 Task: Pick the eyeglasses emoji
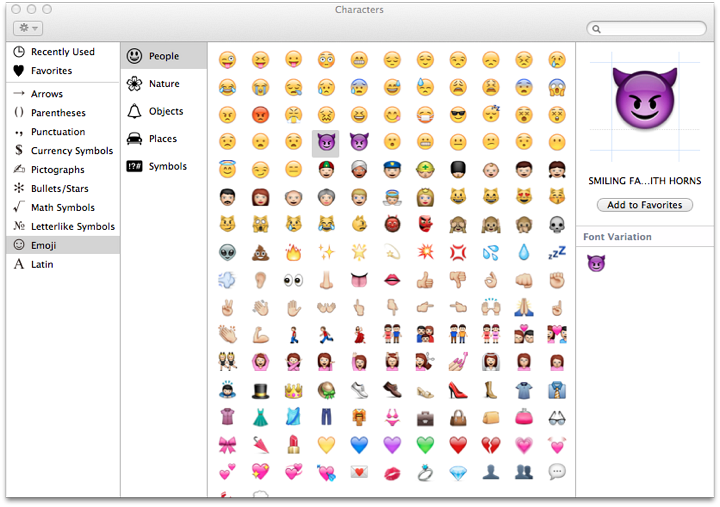click(x=557, y=418)
